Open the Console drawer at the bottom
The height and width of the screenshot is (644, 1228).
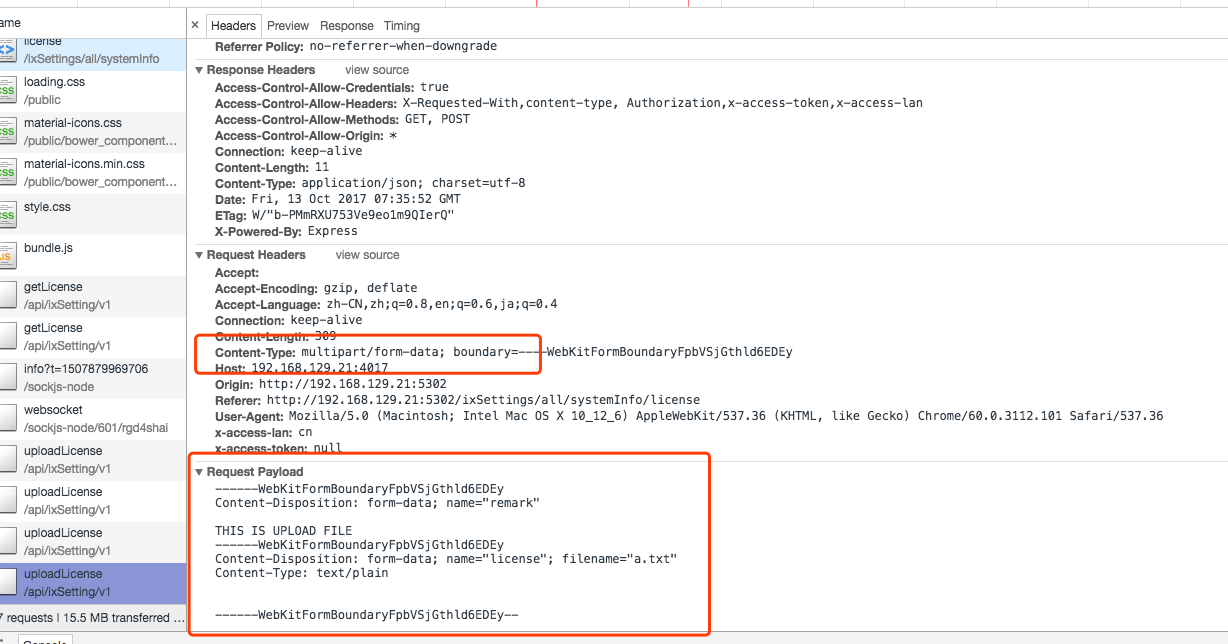(43, 639)
